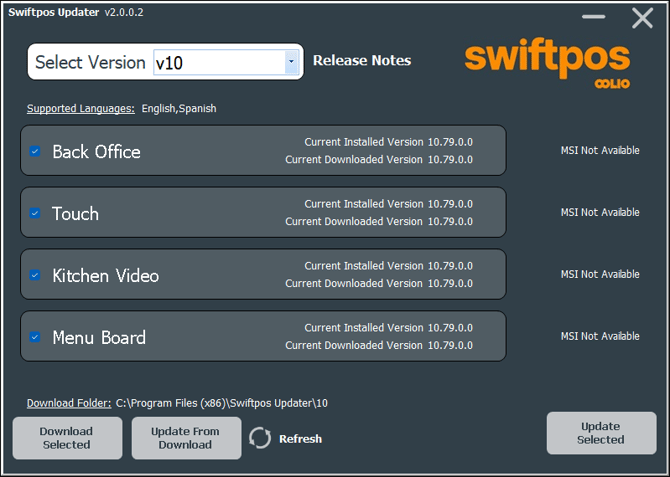Image resolution: width=670 pixels, height=477 pixels.
Task: Click MSI Not Available beside Back Office
Action: tap(600, 150)
